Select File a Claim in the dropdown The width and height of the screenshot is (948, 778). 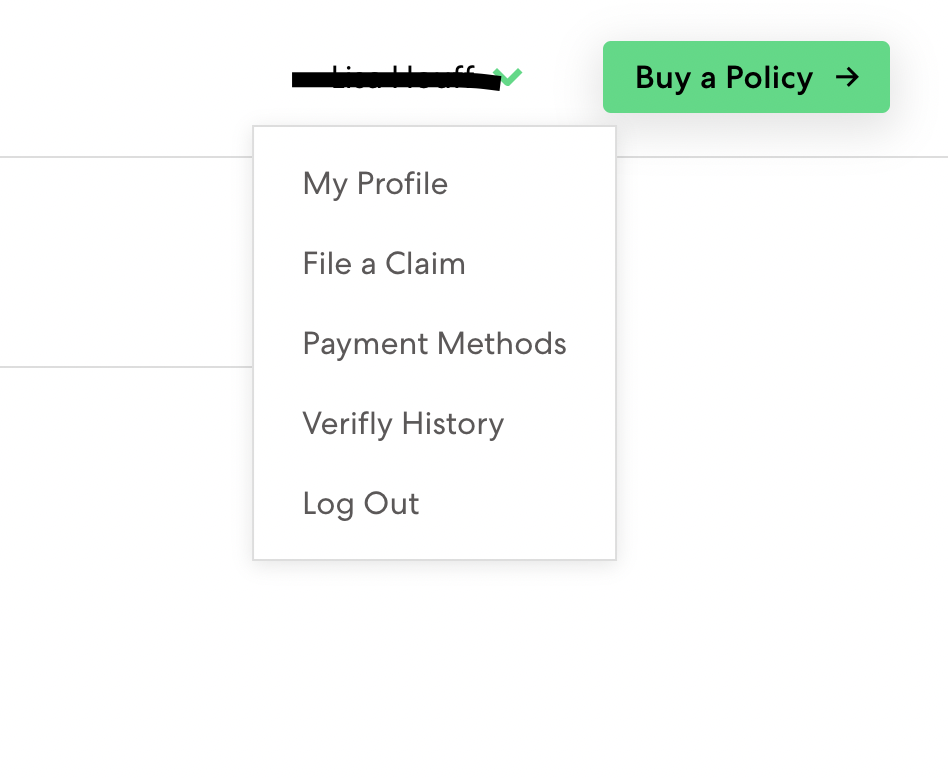(384, 264)
